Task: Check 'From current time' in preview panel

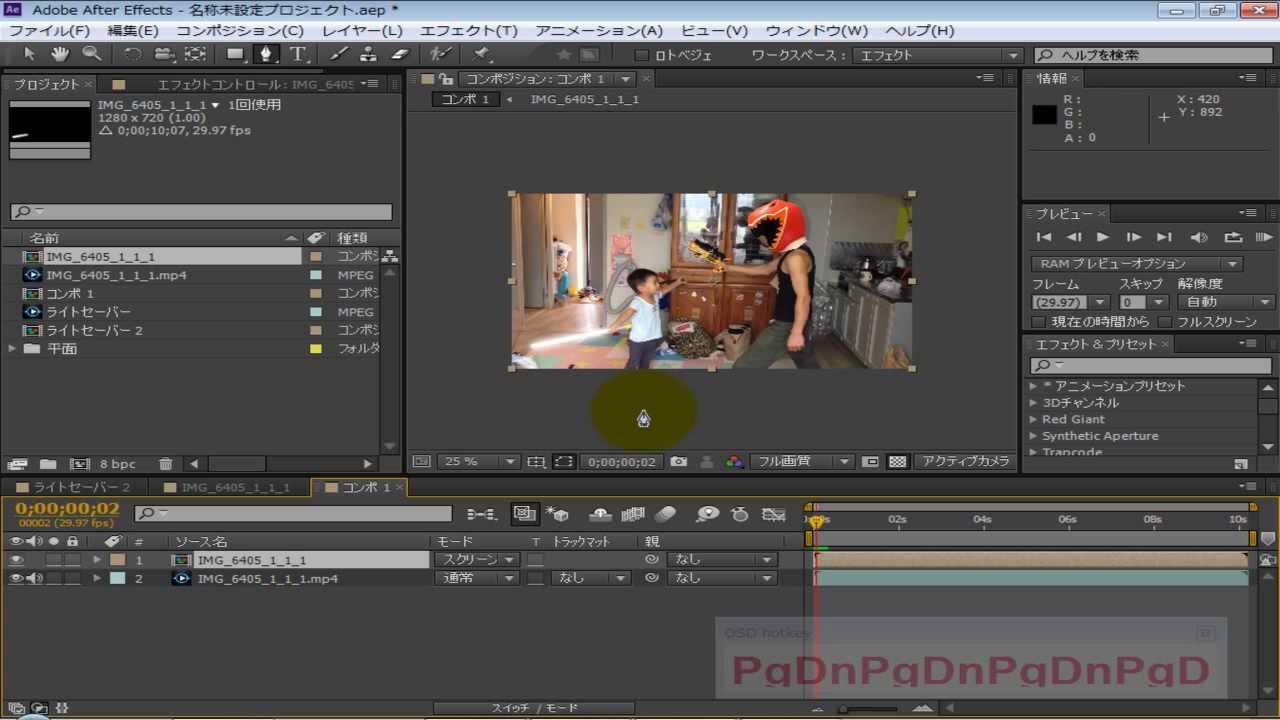Action: (x=1038, y=322)
